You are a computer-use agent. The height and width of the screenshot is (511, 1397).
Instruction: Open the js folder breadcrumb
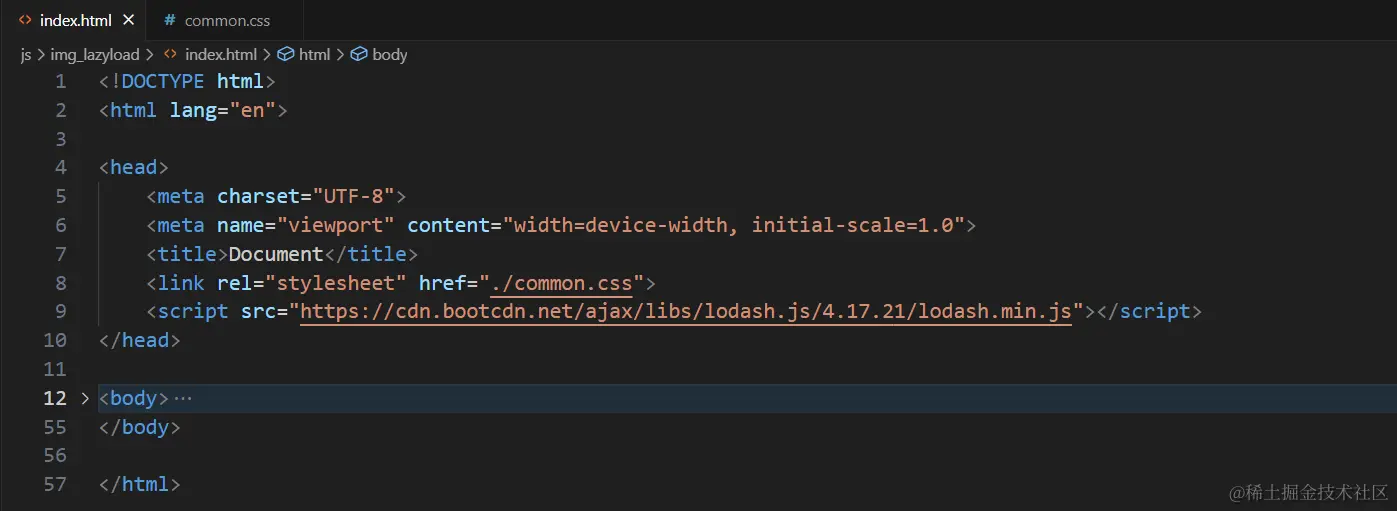tap(26, 54)
